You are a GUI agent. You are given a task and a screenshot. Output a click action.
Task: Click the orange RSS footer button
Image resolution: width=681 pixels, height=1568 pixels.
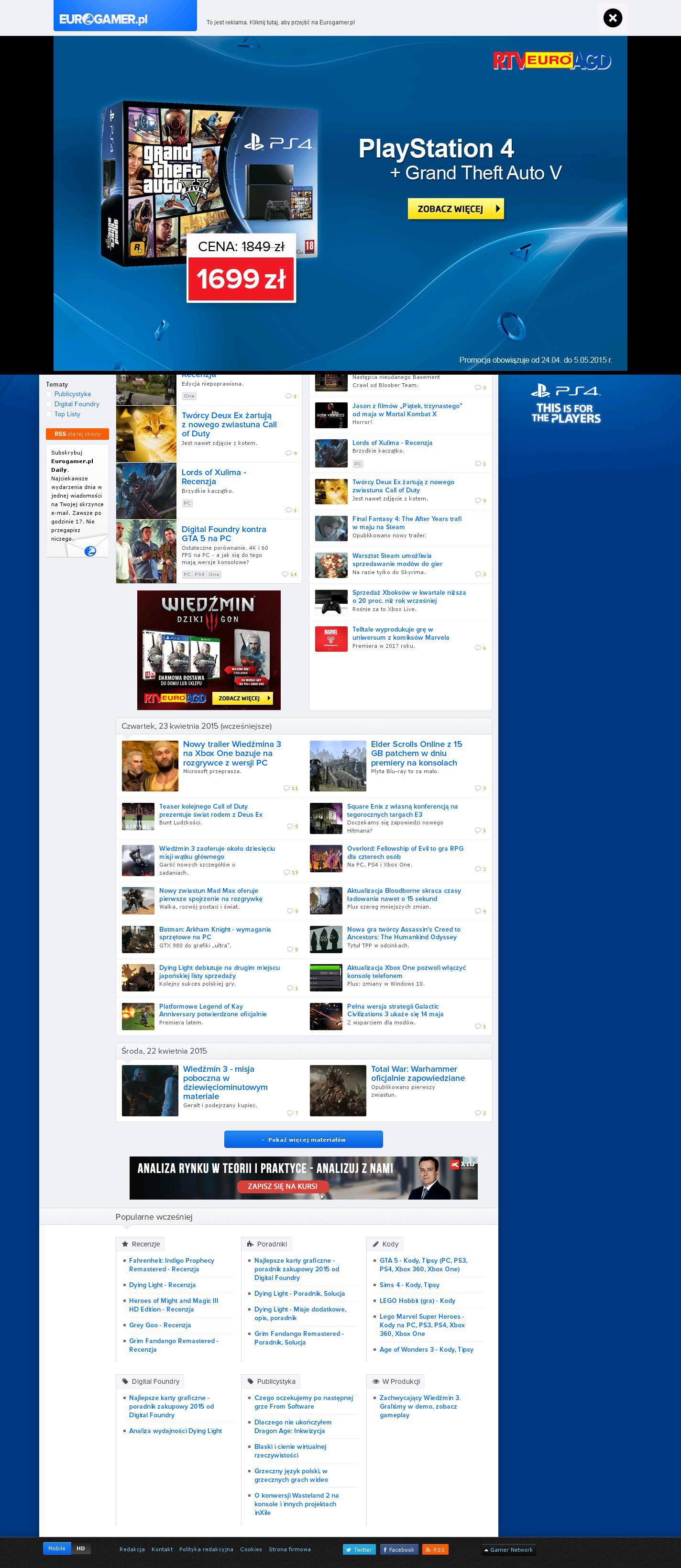coord(435,1549)
